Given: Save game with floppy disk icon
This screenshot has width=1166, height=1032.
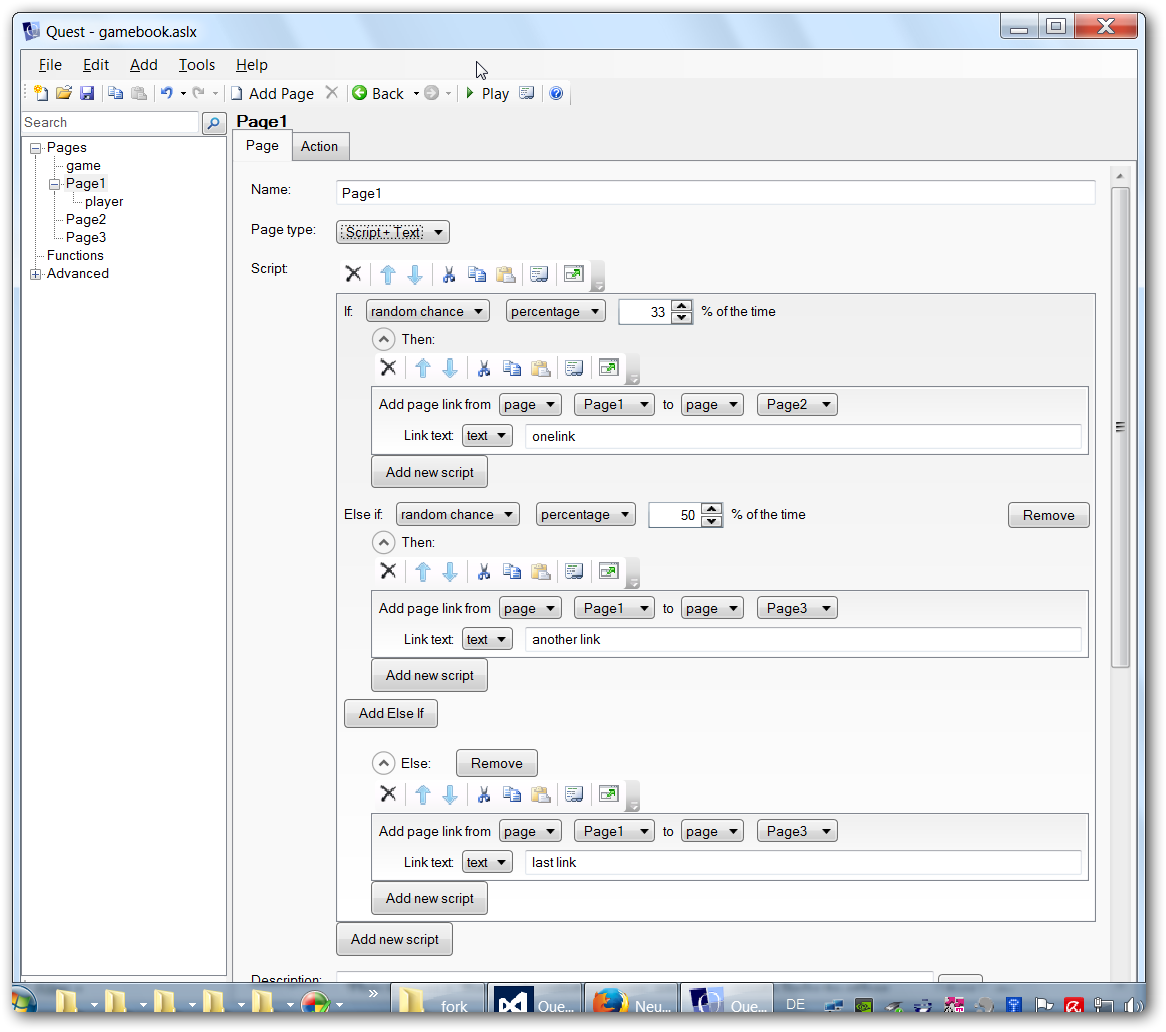Looking at the screenshot, I should (x=87, y=93).
